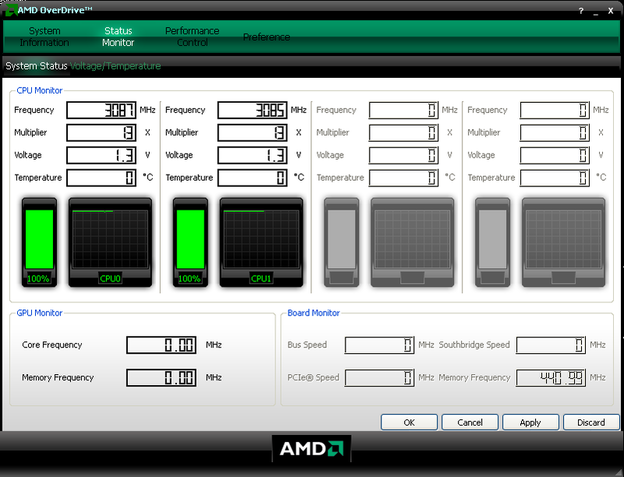Click the CPU1 label under graph
Viewport: 624px width, 477px height.
click(261, 278)
